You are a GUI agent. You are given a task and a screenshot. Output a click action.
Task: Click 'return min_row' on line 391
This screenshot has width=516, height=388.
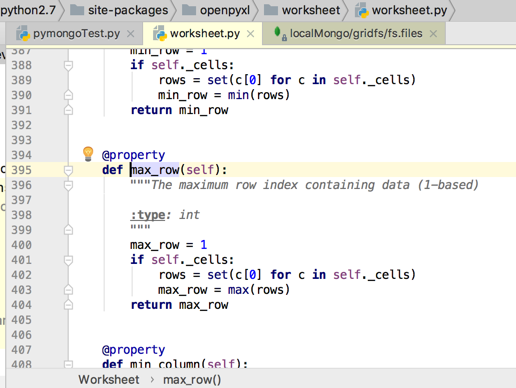179,110
